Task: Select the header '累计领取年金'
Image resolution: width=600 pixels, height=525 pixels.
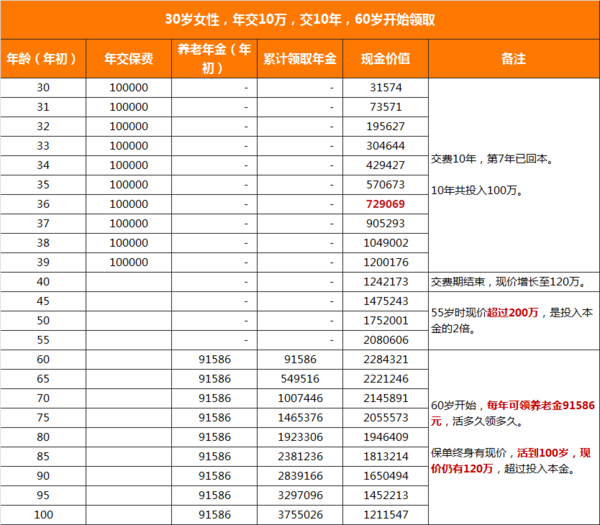Action: (x=300, y=59)
